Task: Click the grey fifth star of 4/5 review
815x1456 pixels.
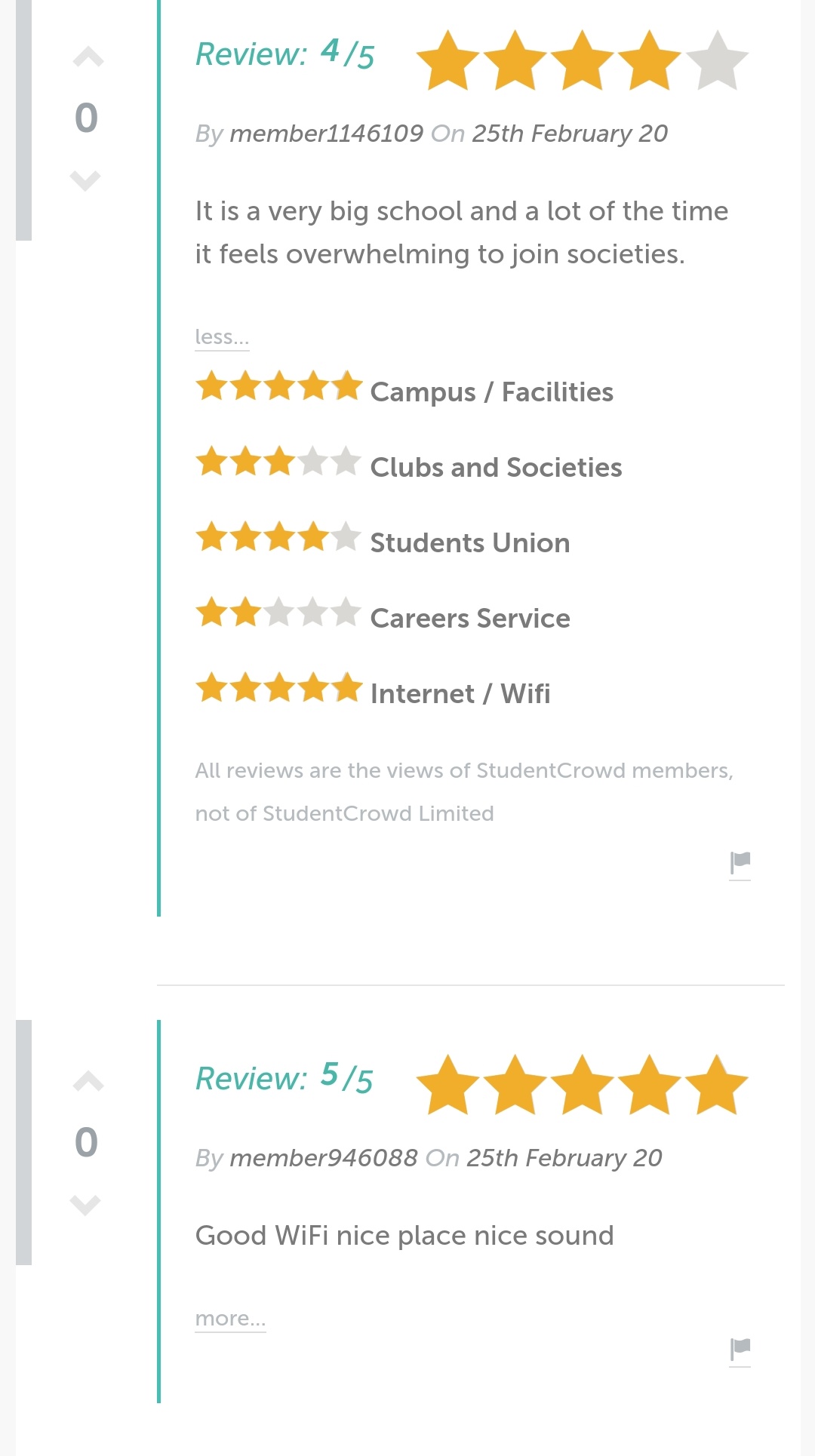Action: click(x=717, y=60)
